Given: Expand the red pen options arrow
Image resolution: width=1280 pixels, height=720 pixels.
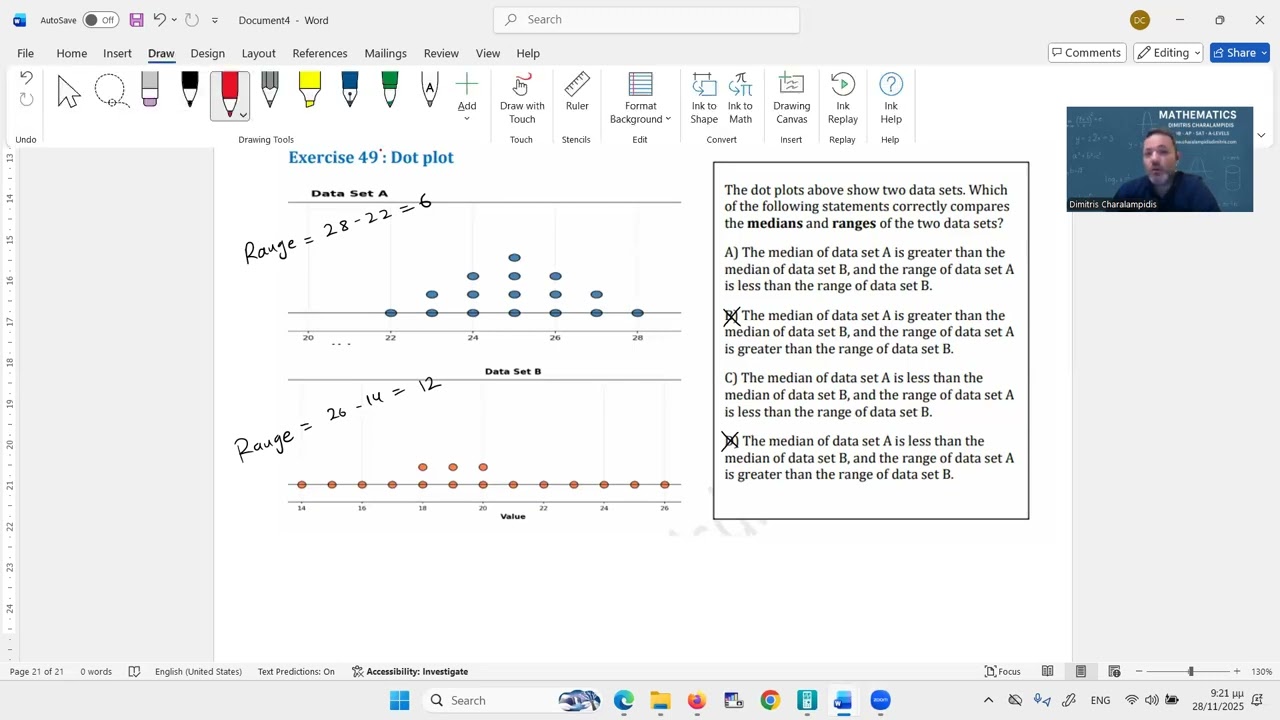Looking at the screenshot, I should 243,115.
